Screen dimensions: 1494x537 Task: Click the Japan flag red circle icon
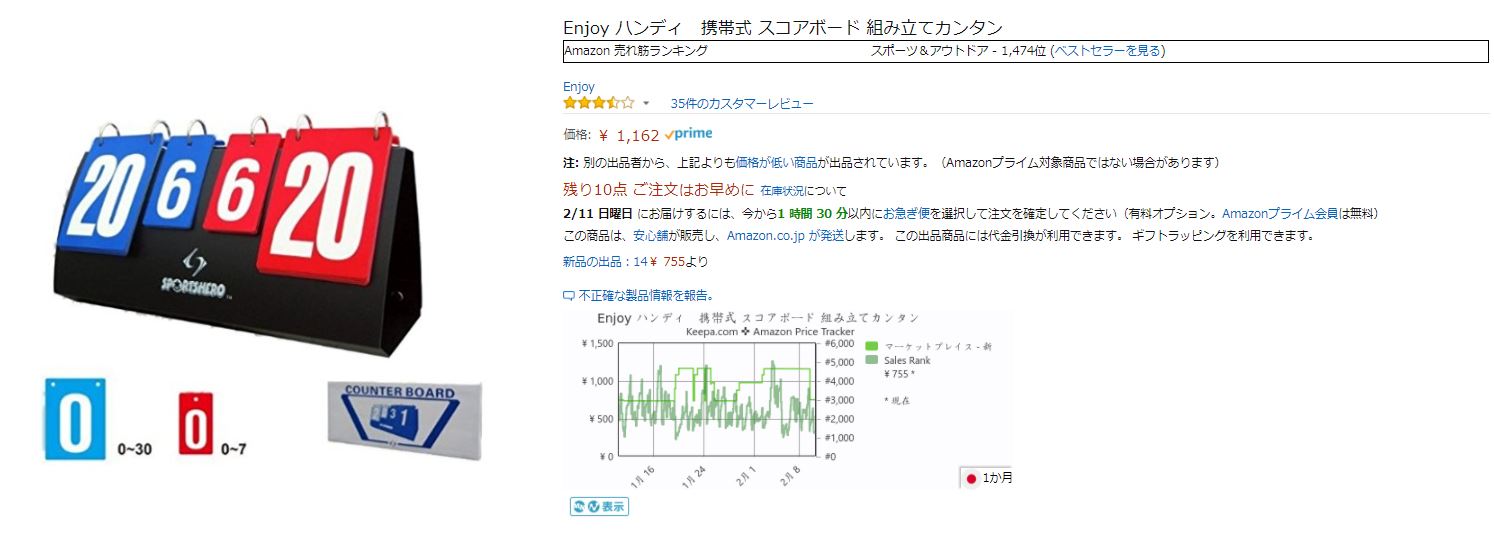pyautogui.click(x=971, y=479)
